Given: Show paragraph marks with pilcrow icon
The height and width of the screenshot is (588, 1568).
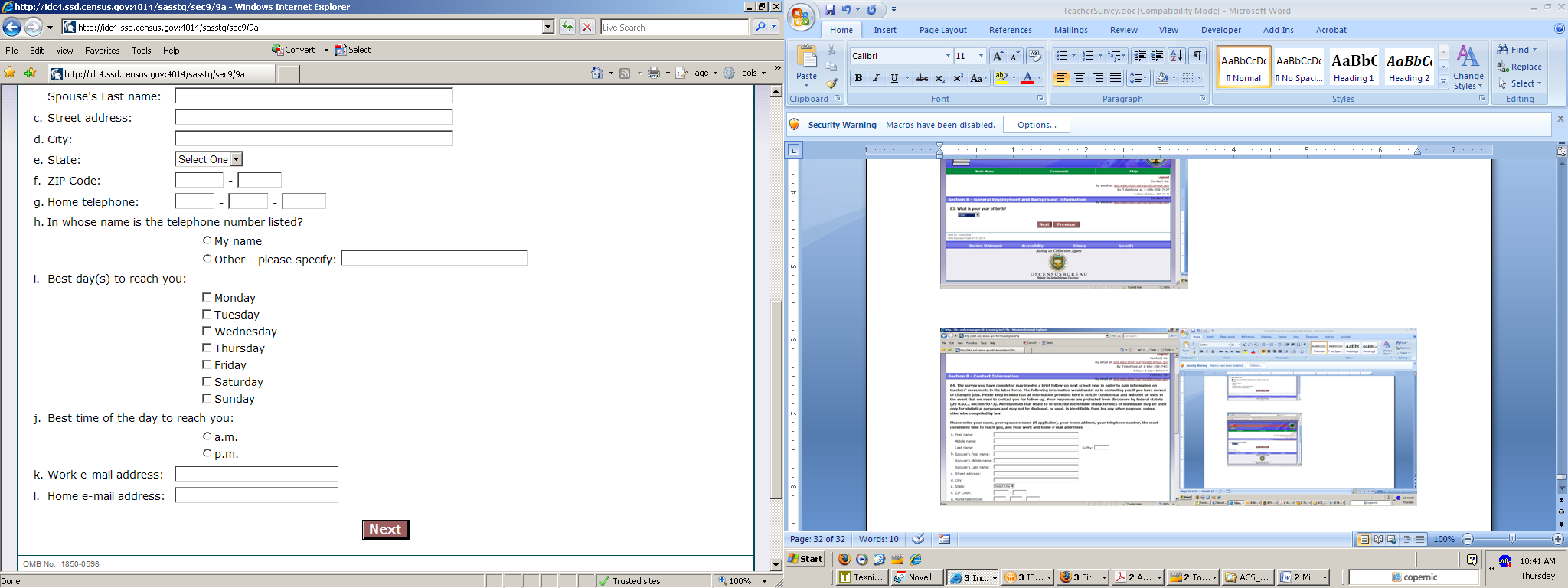Looking at the screenshot, I should [x=1197, y=56].
